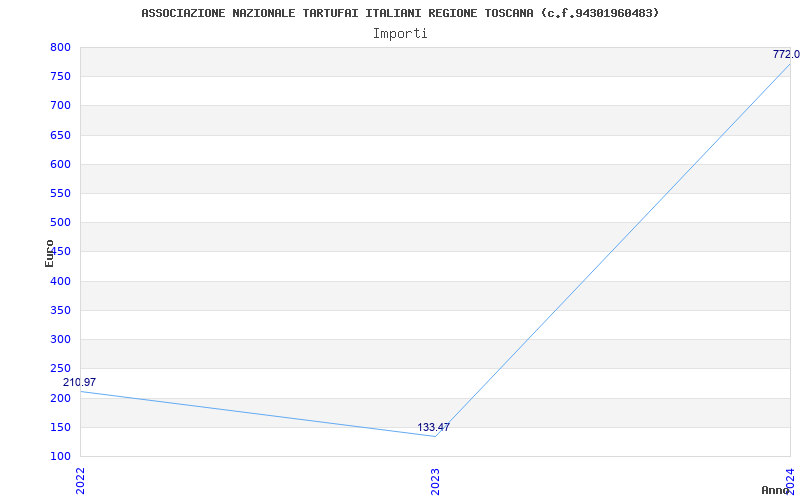
Task: Select the 2022 x-axis label
Action: pyautogui.click(x=81, y=481)
